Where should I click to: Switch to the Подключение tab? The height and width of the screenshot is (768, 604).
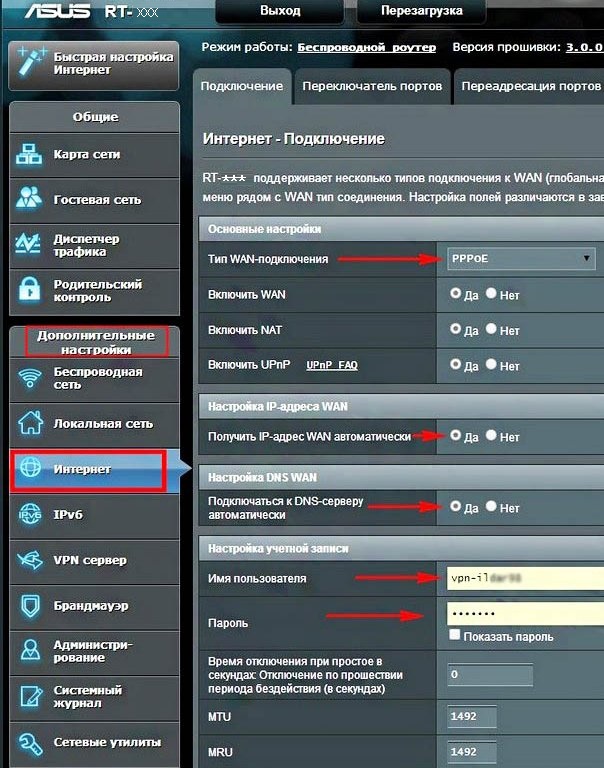coord(242,86)
